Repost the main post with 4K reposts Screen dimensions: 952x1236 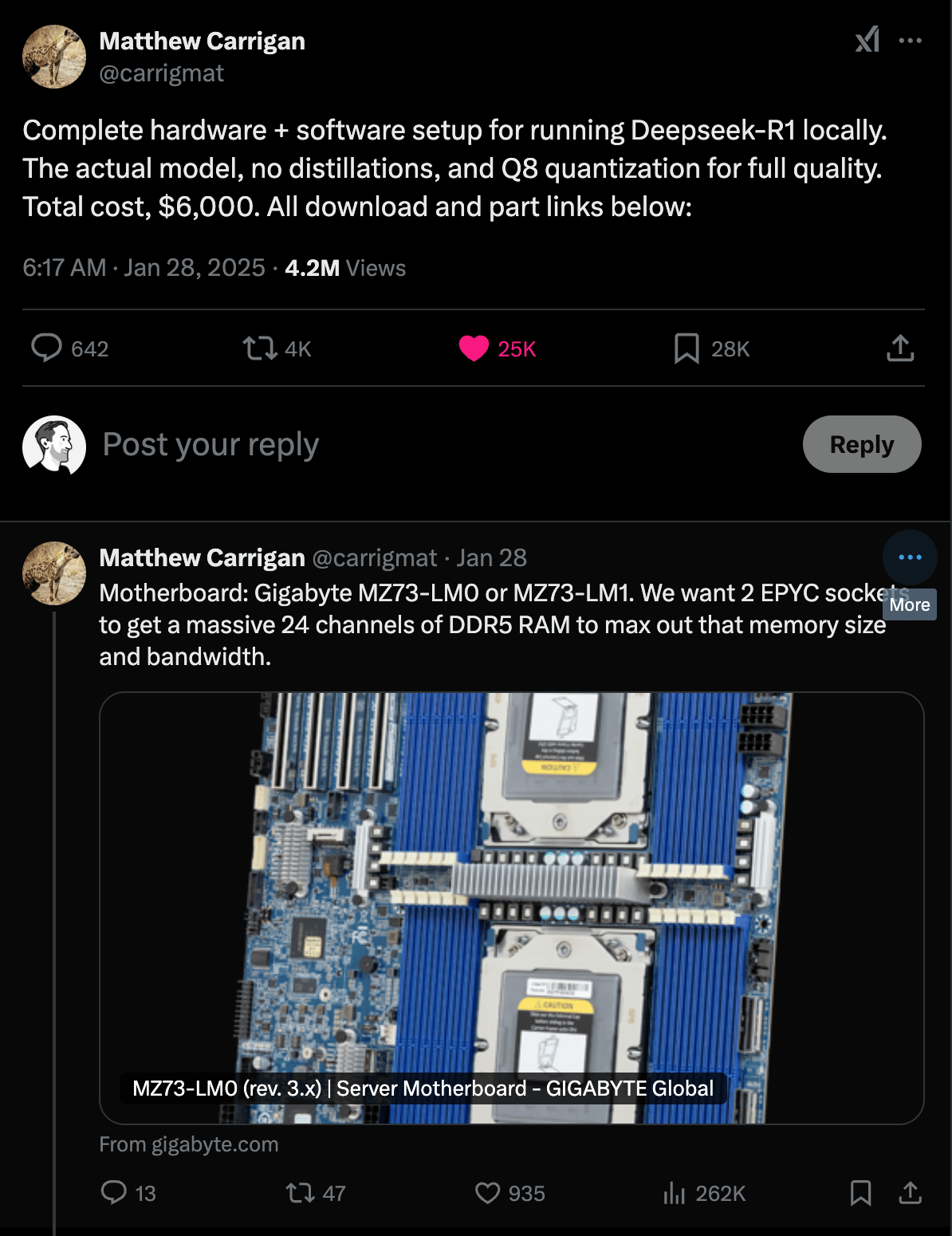260,348
